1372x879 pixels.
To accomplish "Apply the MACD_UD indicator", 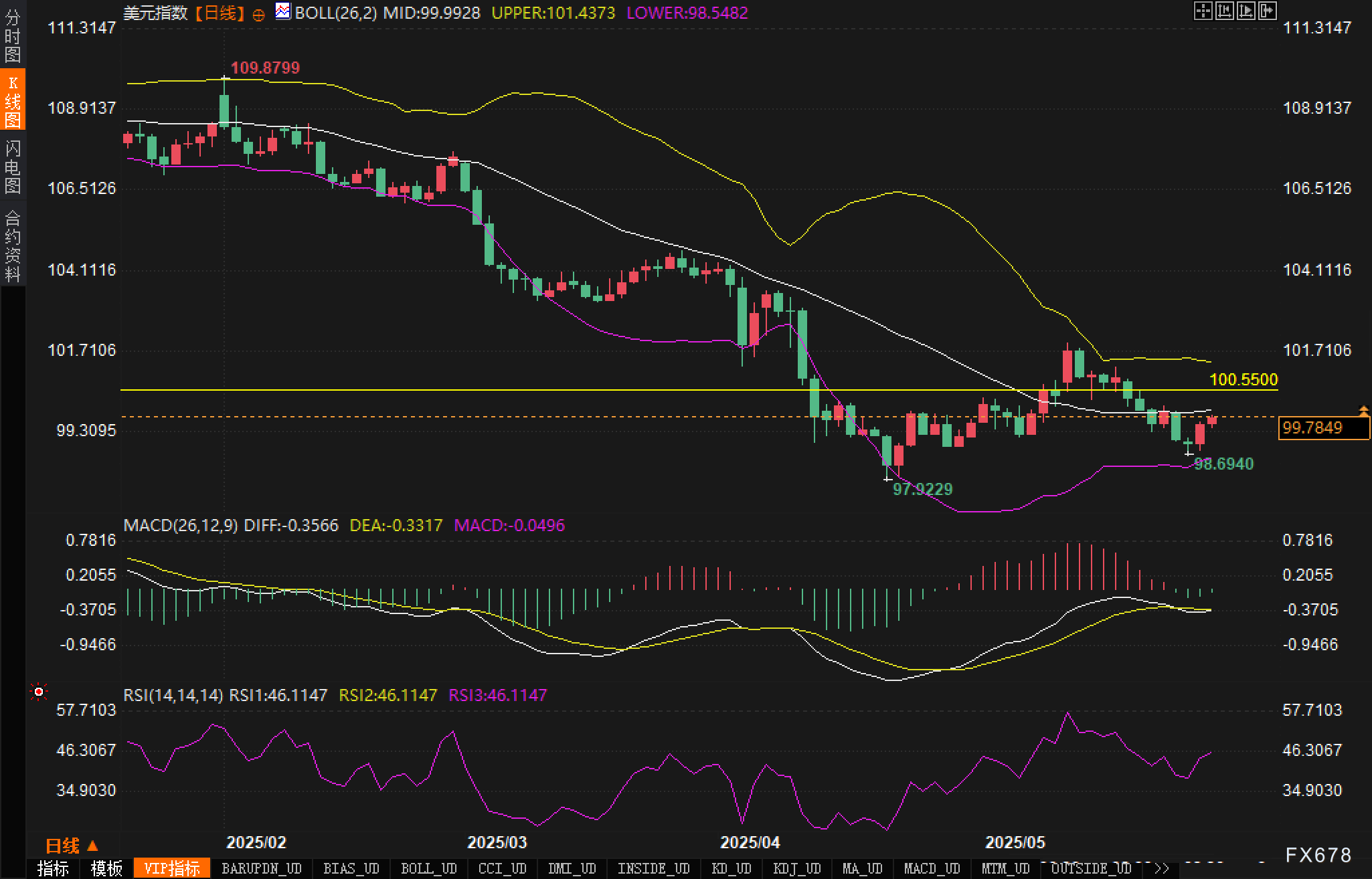I will click(x=932, y=869).
